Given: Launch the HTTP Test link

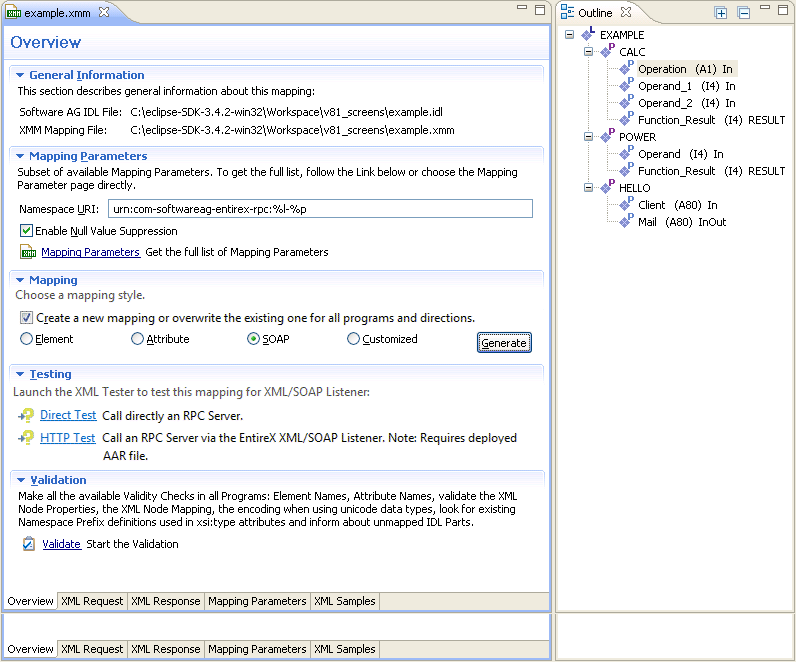Looking at the screenshot, I should [68, 438].
